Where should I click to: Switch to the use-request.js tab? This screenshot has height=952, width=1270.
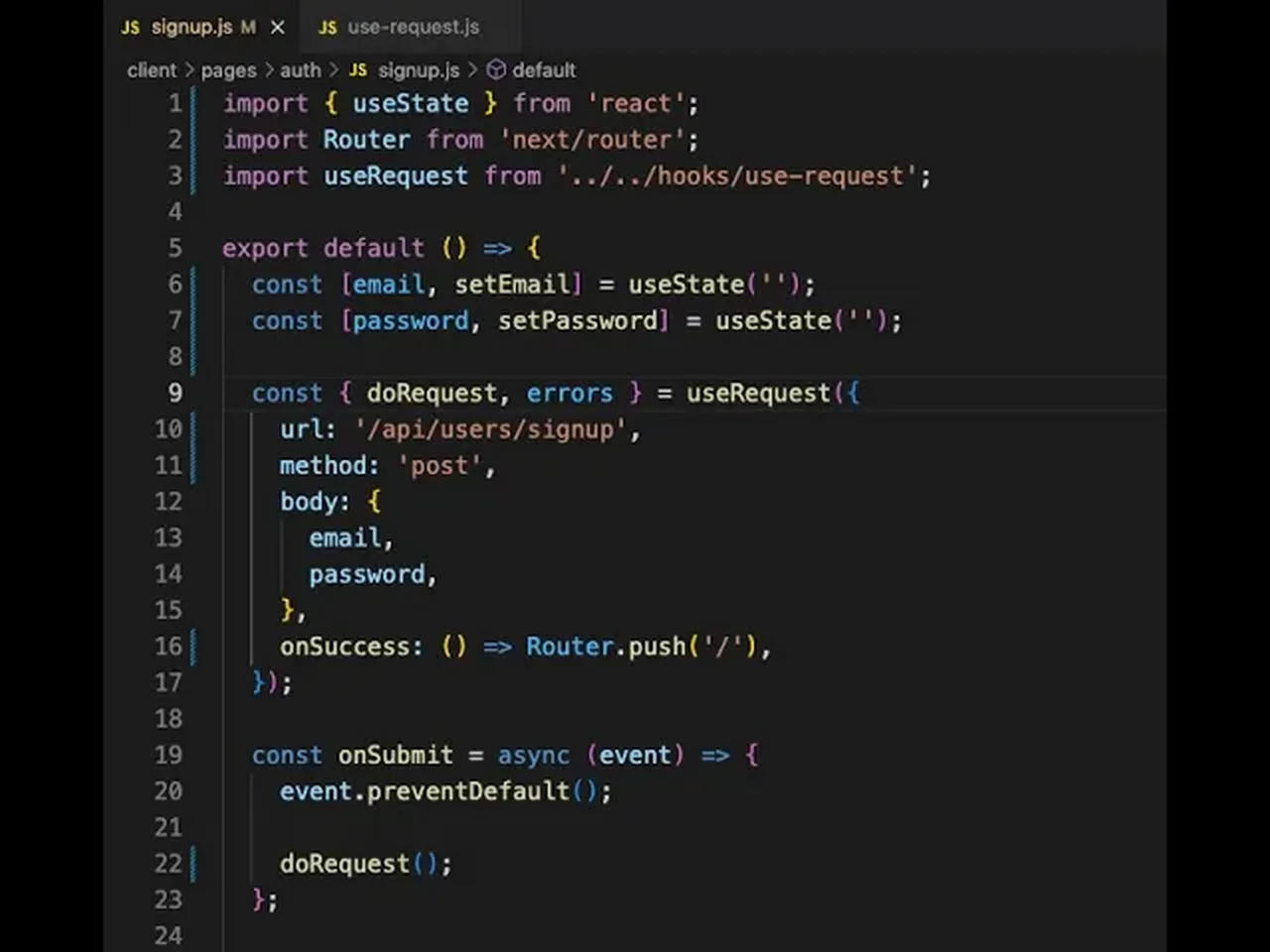pyautogui.click(x=412, y=28)
